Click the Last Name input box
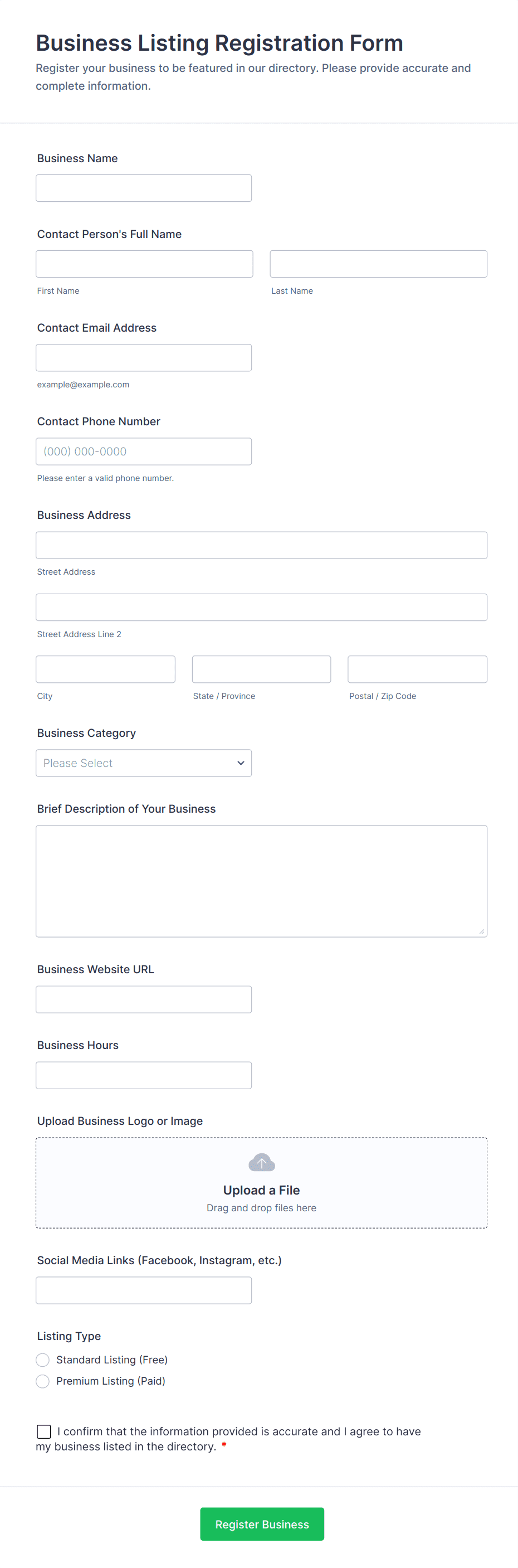Screen dimensions: 518x1568 (378, 264)
